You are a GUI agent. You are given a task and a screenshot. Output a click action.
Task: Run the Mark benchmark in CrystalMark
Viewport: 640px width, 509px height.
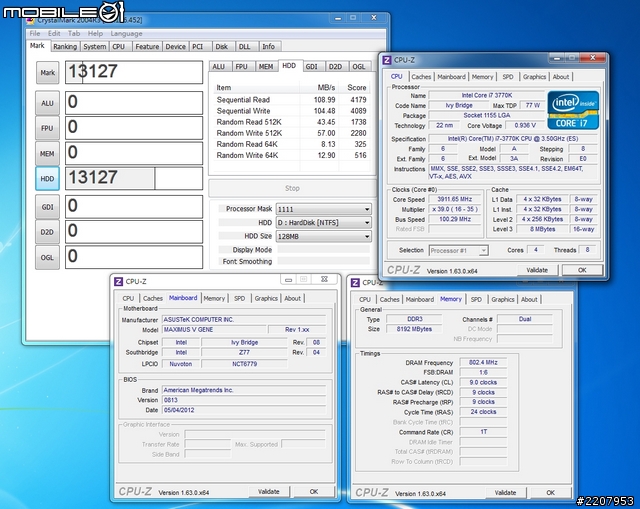(47, 73)
